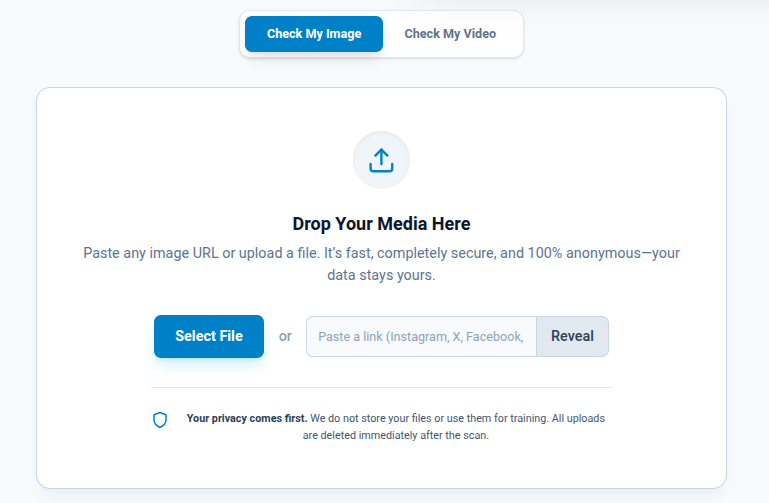Click the Select File button
This screenshot has width=769, height=503.
tap(209, 336)
